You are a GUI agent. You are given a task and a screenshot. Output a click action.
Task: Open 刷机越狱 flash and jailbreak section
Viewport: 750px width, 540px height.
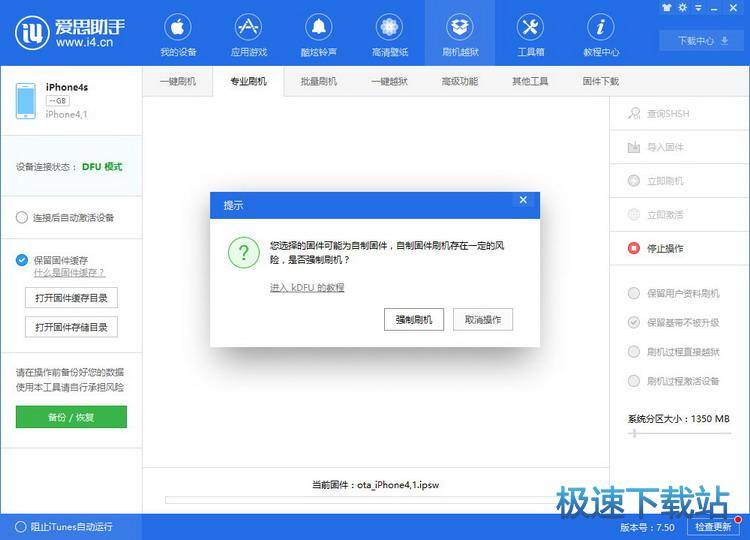tap(460, 35)
